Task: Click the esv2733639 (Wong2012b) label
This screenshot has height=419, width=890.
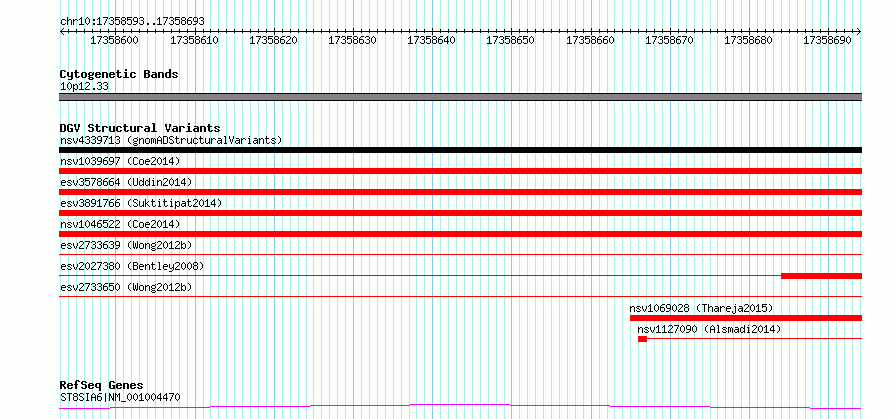Action: pos(126,245)
